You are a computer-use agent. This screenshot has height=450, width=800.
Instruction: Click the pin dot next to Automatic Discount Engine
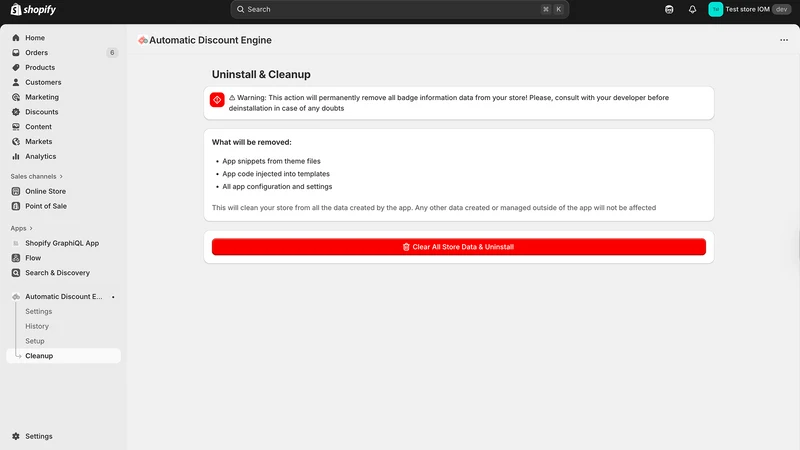[x=113, y=297]
